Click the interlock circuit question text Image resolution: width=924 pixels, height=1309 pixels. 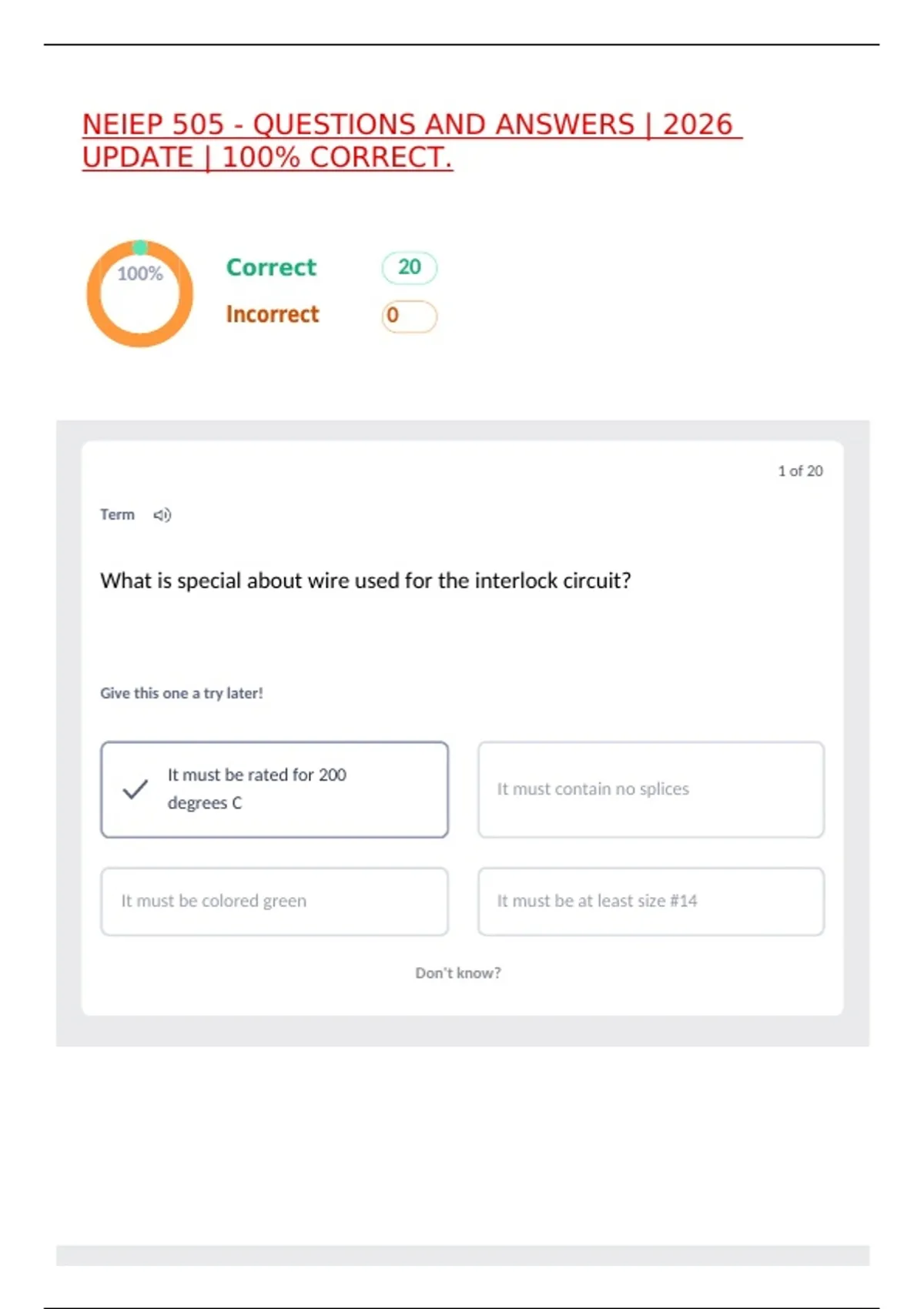[x=366, y=581]
